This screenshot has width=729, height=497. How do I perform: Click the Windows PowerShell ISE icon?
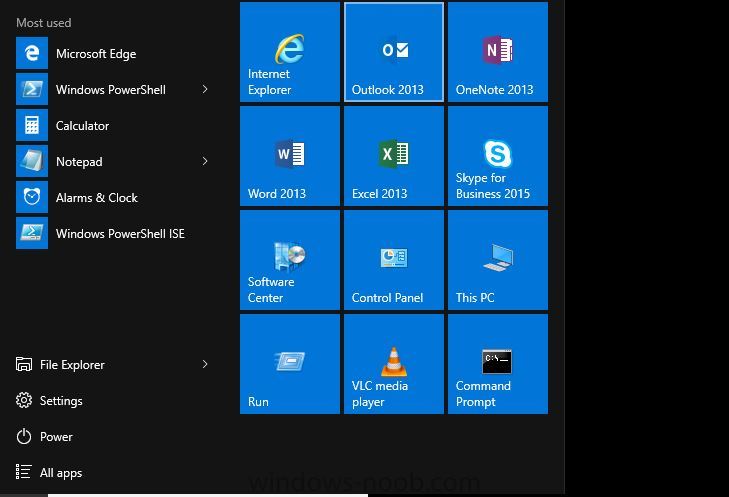point(32,233)
